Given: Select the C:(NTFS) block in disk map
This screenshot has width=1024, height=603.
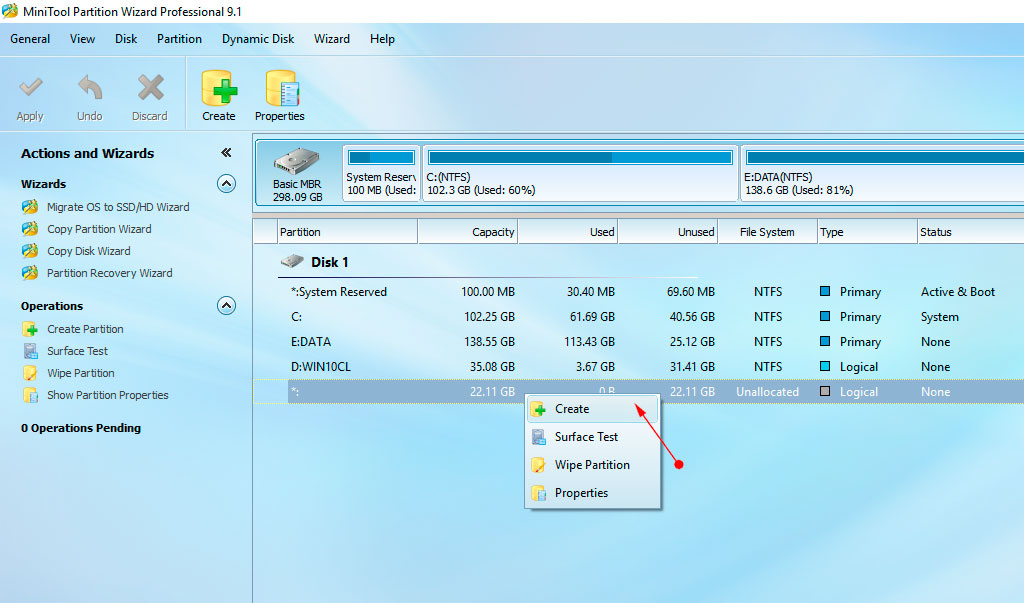Looking at the screenshot, I should (581, 173).
